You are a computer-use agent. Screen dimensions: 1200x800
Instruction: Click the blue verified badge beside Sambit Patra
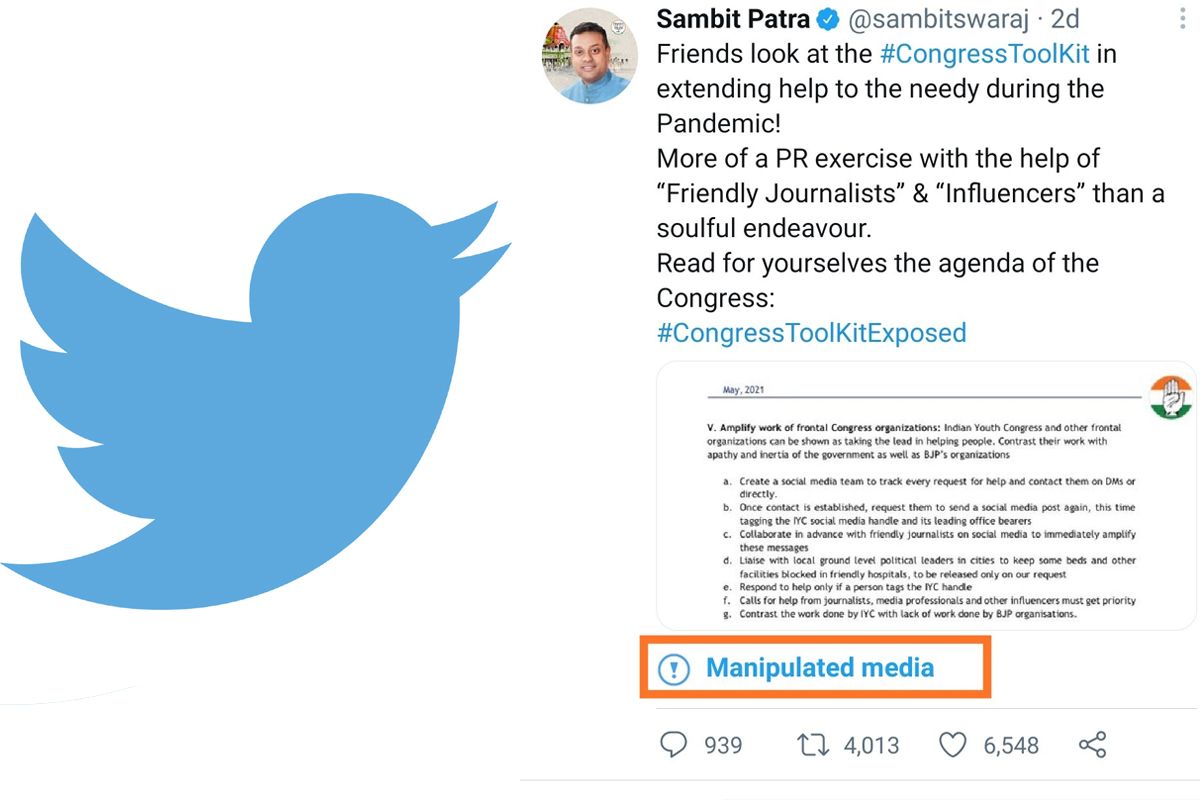click(826, 19)
